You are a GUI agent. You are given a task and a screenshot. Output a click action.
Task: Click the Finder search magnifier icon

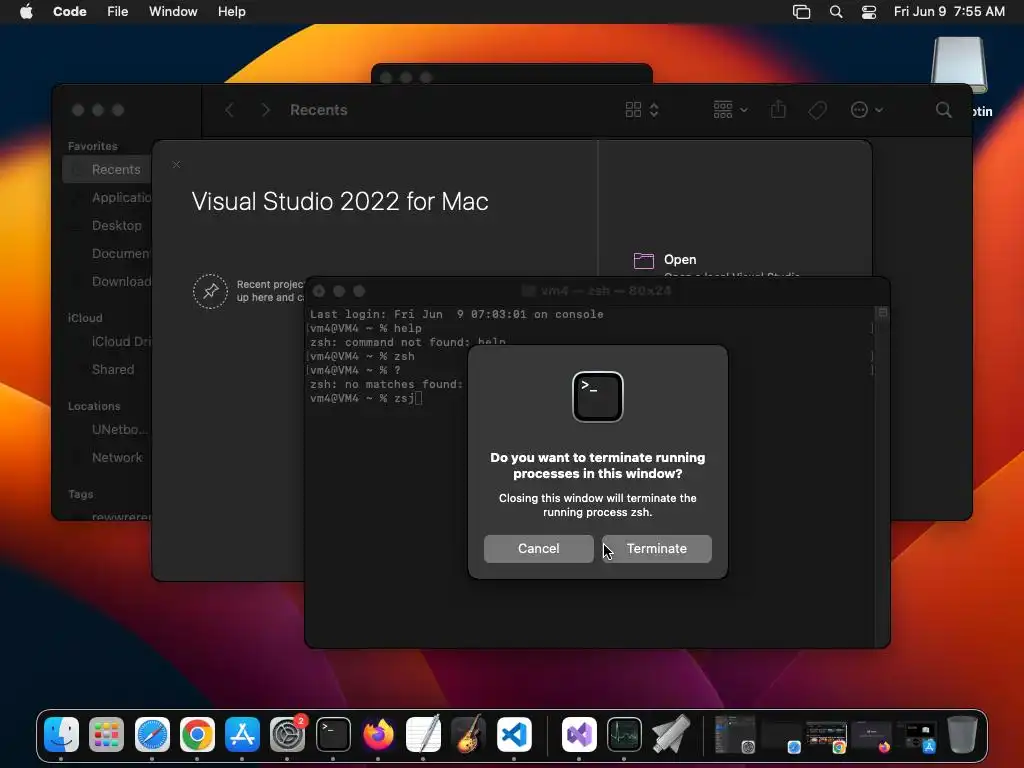(x=943, y=110)
